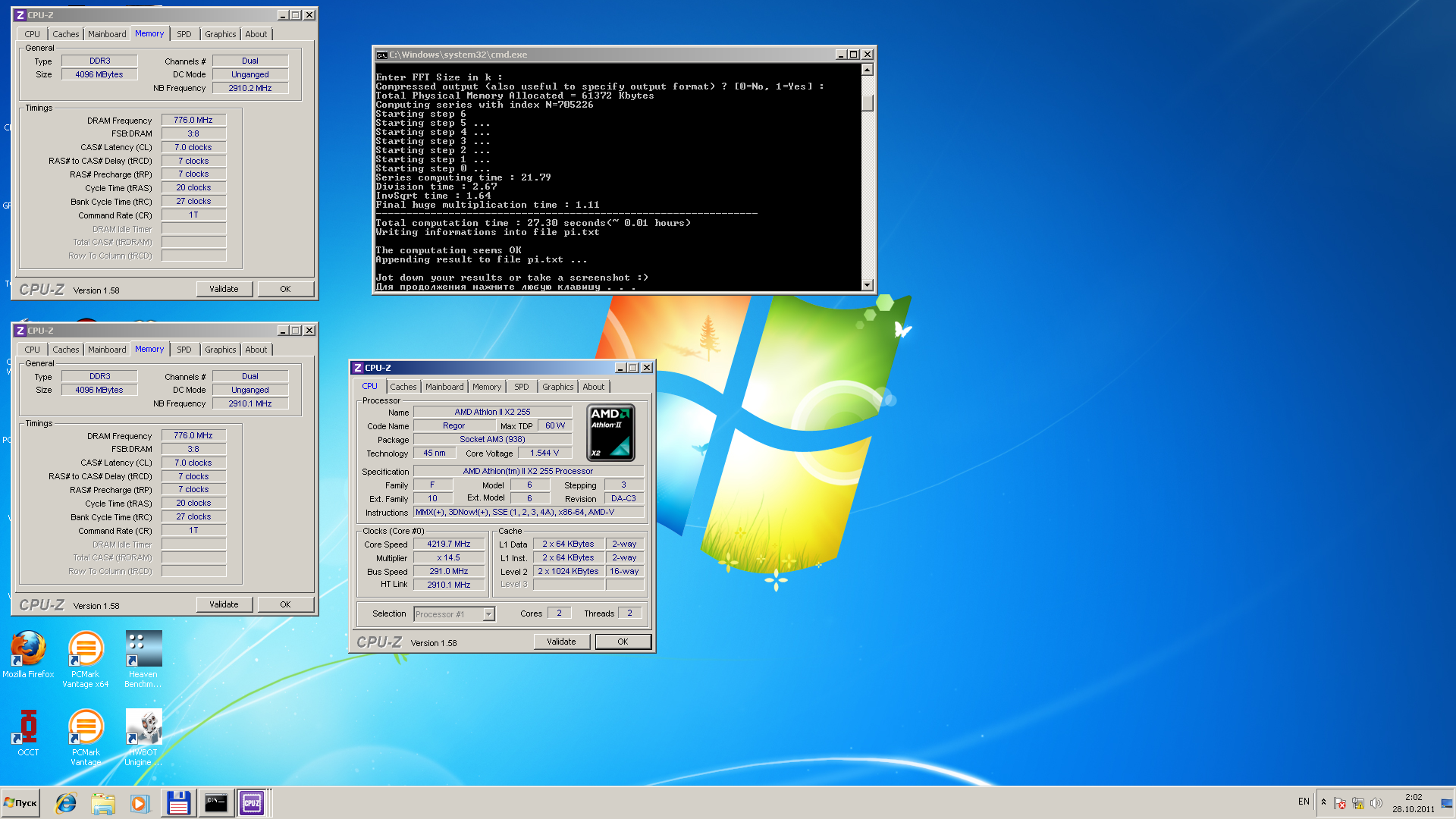Open Internet Explorer from taskbar

(x=66, y=803)
